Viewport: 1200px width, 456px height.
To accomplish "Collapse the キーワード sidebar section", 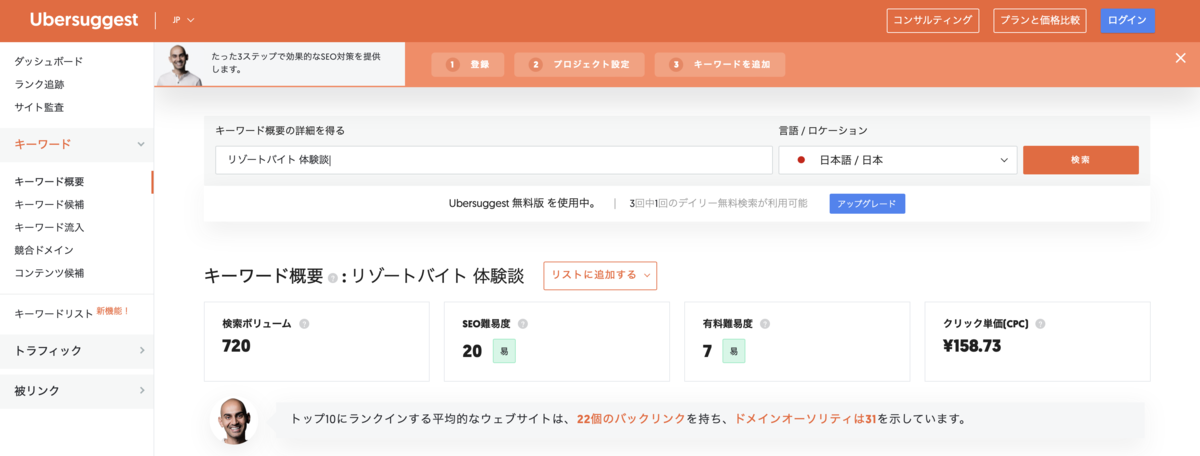I will click(76, 144).
